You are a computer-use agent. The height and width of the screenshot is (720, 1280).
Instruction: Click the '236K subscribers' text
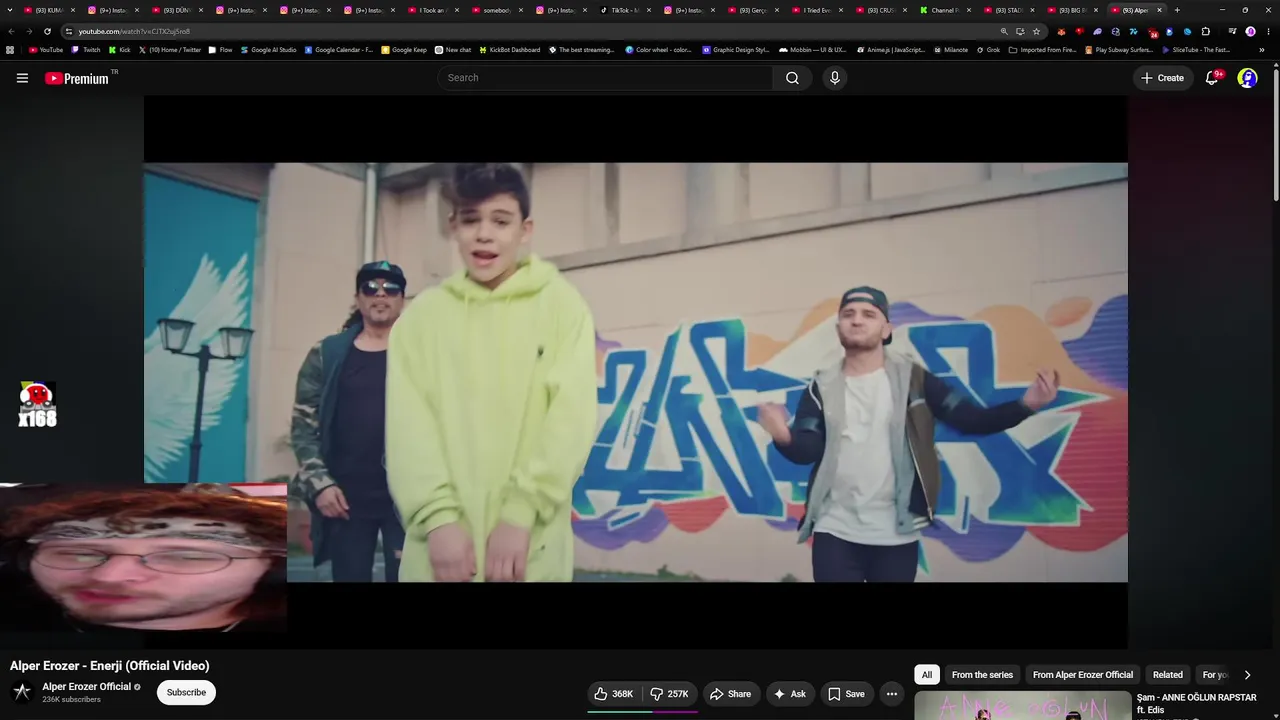point(71,700)
